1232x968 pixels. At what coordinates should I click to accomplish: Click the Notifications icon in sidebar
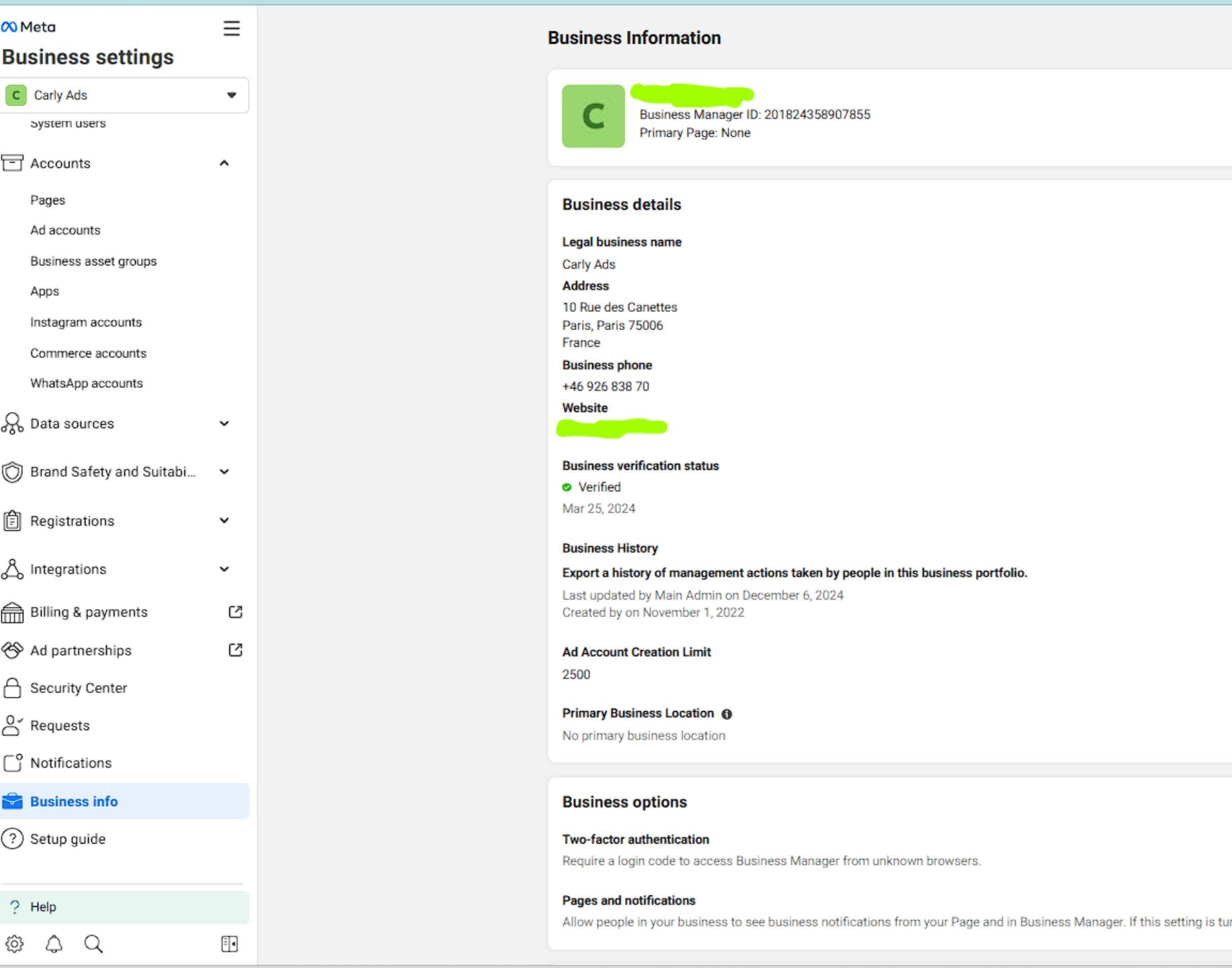12,763
